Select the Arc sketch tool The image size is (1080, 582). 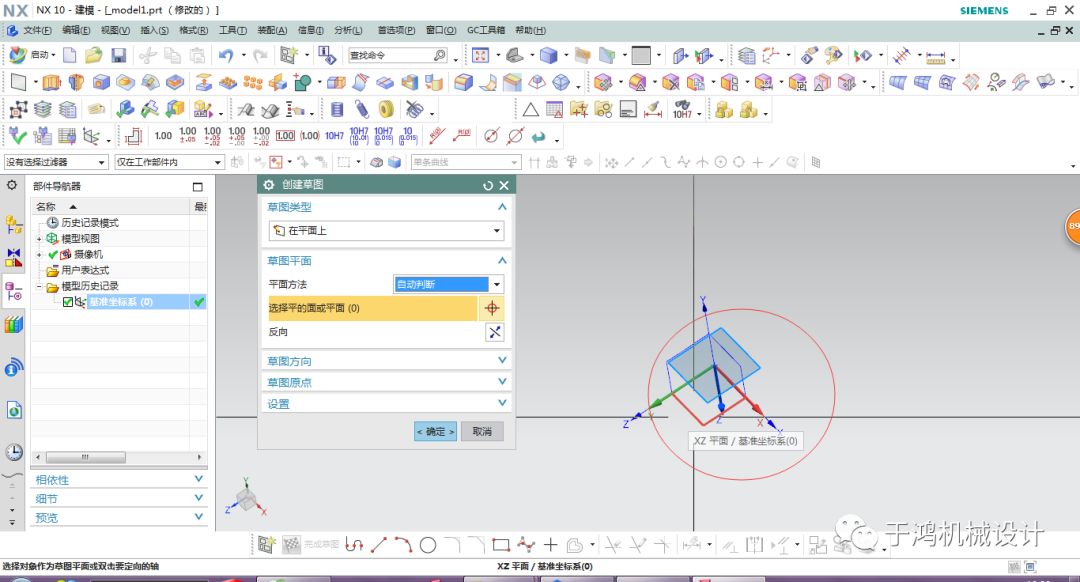click(404, 545)
